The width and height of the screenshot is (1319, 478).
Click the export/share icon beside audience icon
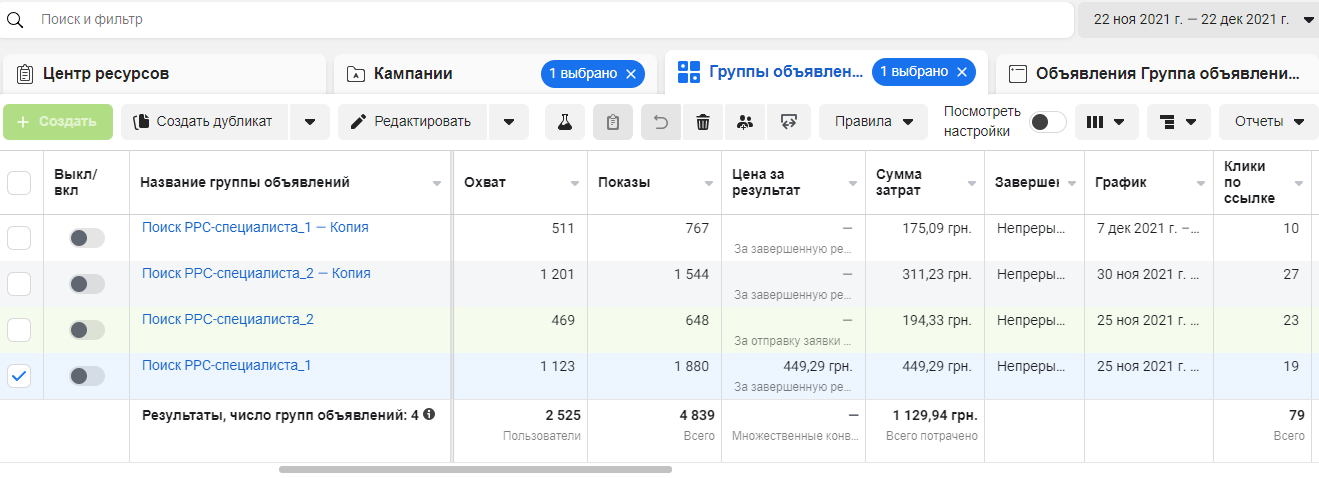(789, 122)
